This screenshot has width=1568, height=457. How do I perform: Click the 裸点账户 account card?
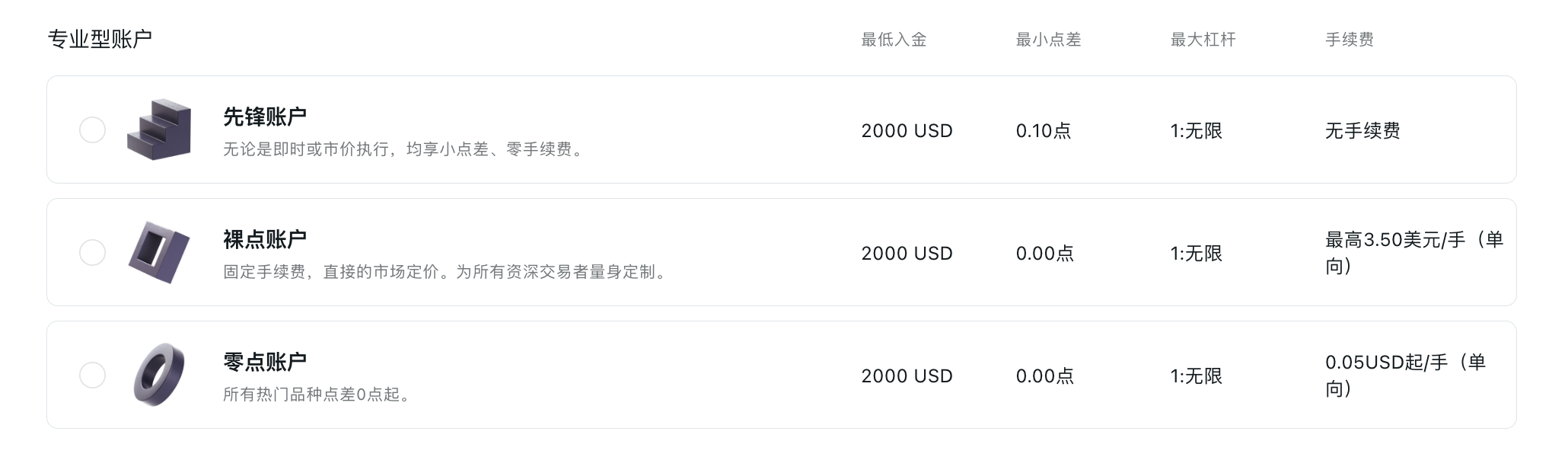pyautogui.click(x=784, y=251)
